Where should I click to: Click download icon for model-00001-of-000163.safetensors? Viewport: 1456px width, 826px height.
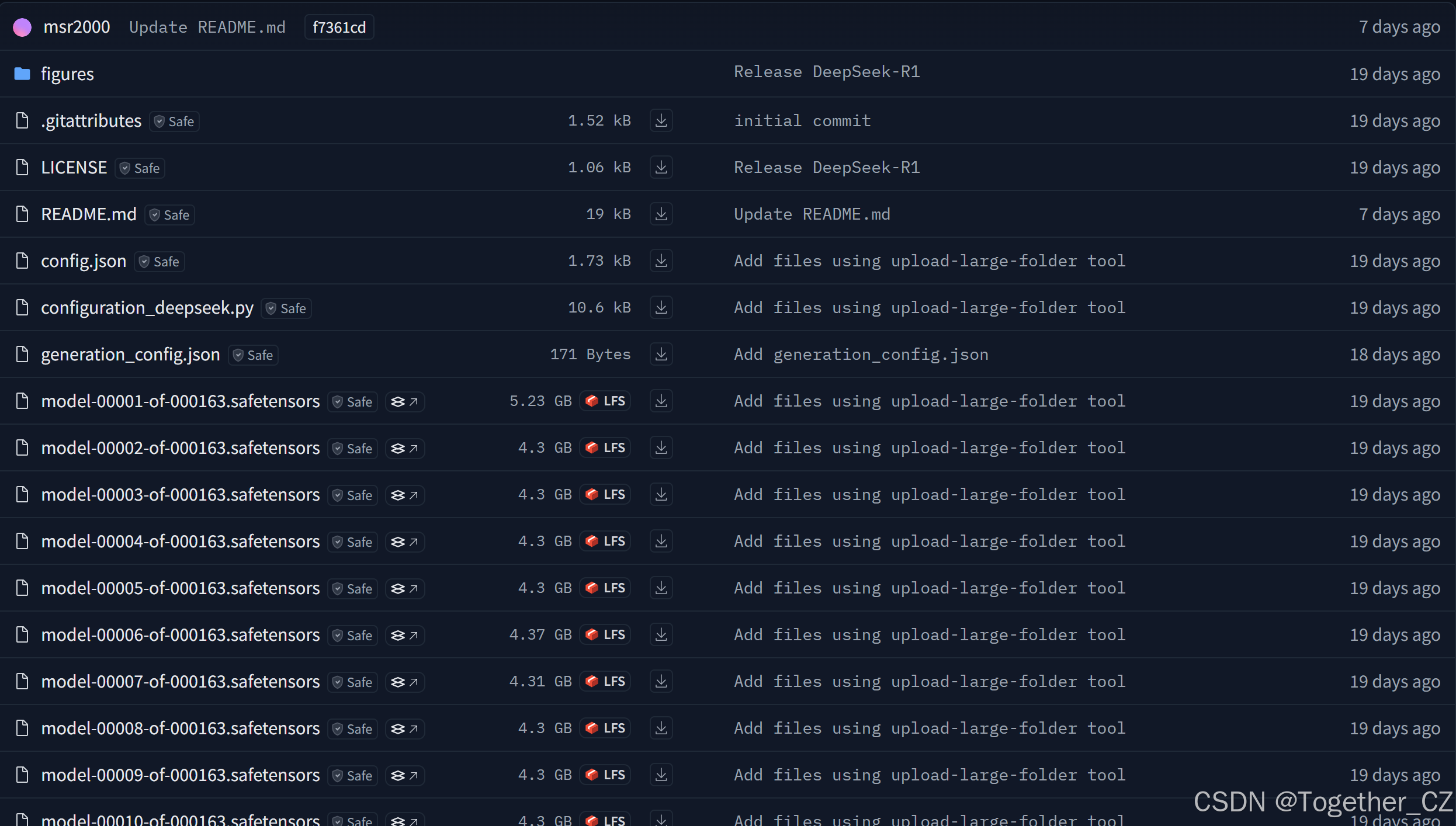[661, 401]
